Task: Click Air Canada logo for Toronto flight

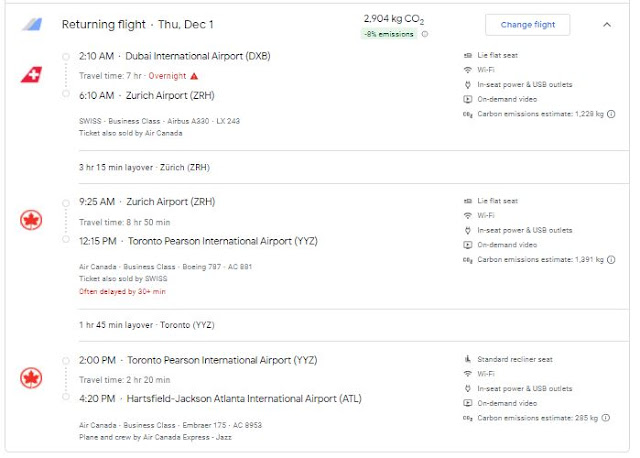Action: [x=31, y=379]
